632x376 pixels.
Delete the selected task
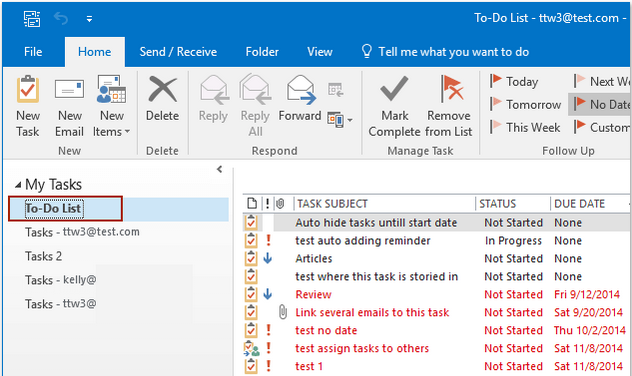pyautogui.click(x=162, y=99)
